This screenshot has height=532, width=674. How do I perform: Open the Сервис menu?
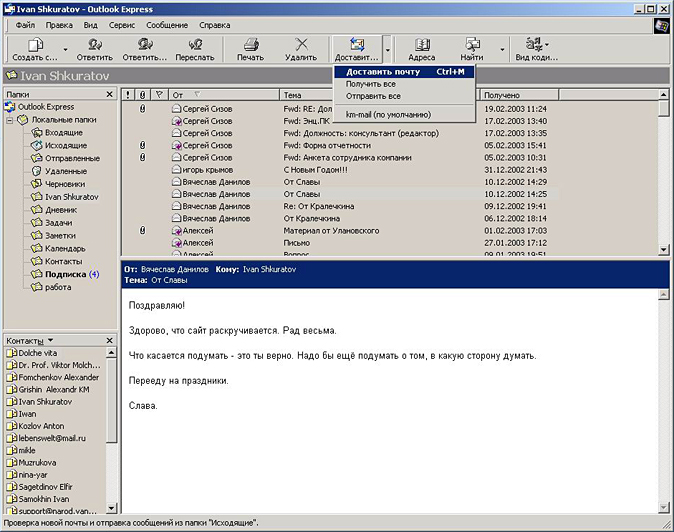click(124, 23)
